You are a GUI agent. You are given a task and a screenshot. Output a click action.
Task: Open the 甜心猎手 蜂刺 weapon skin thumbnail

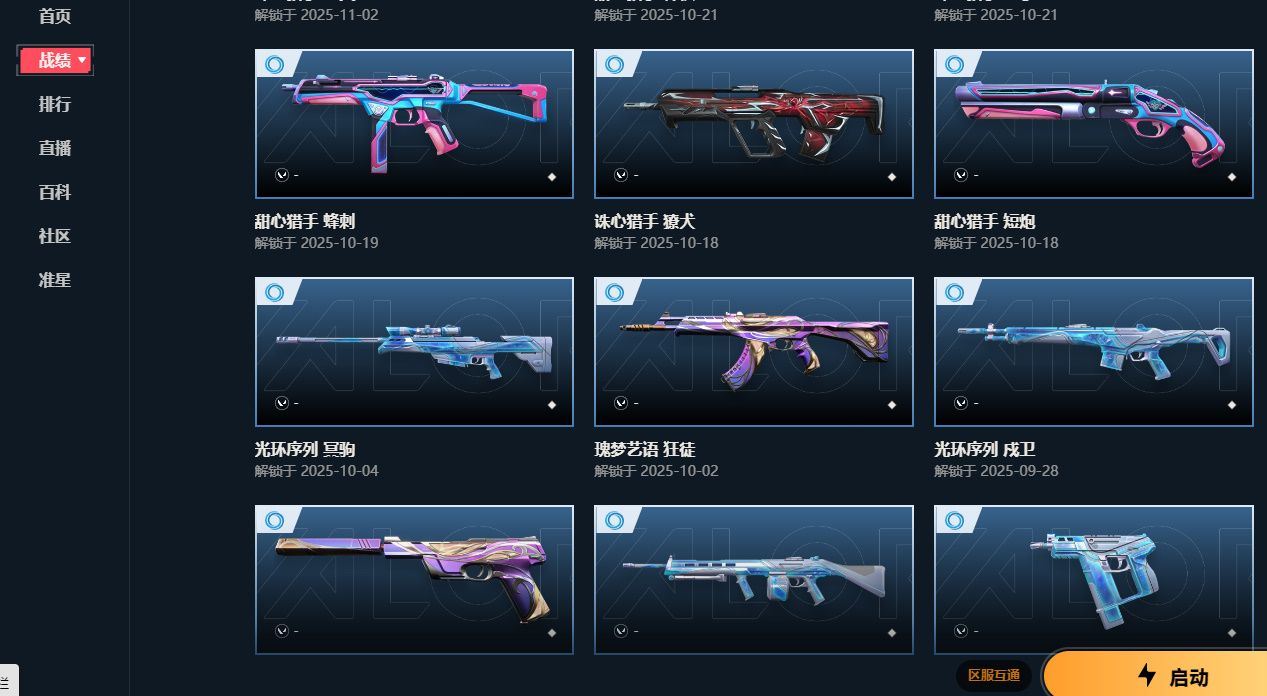tap(414, 124)
